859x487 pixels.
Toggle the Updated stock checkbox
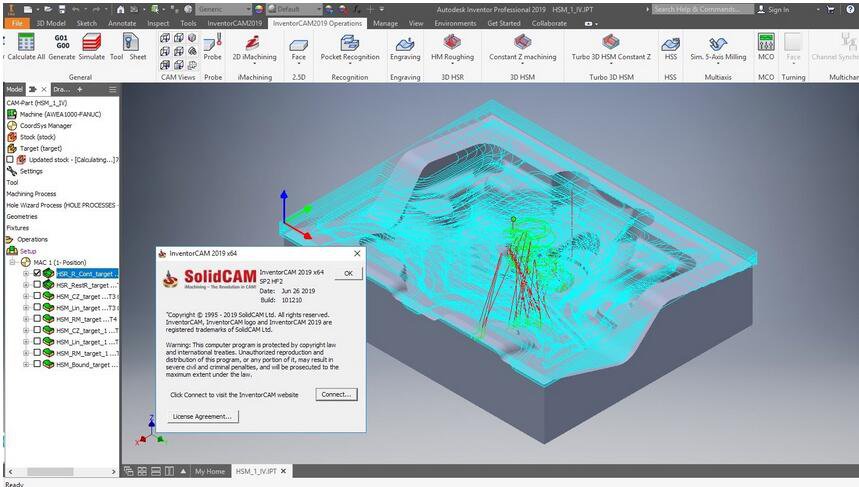[x=9, y=159]
